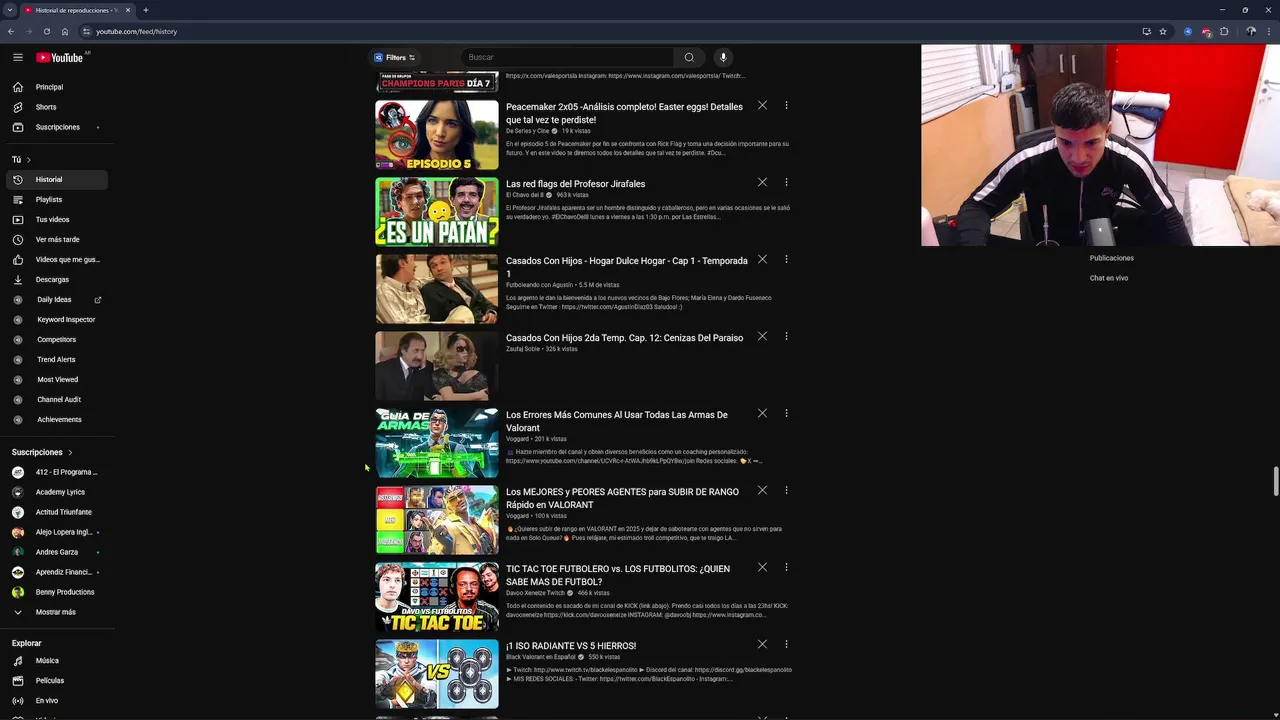Screen dimensions: 1280x720
Task: Expand the Tú section chevron
Action: point(28,160)
